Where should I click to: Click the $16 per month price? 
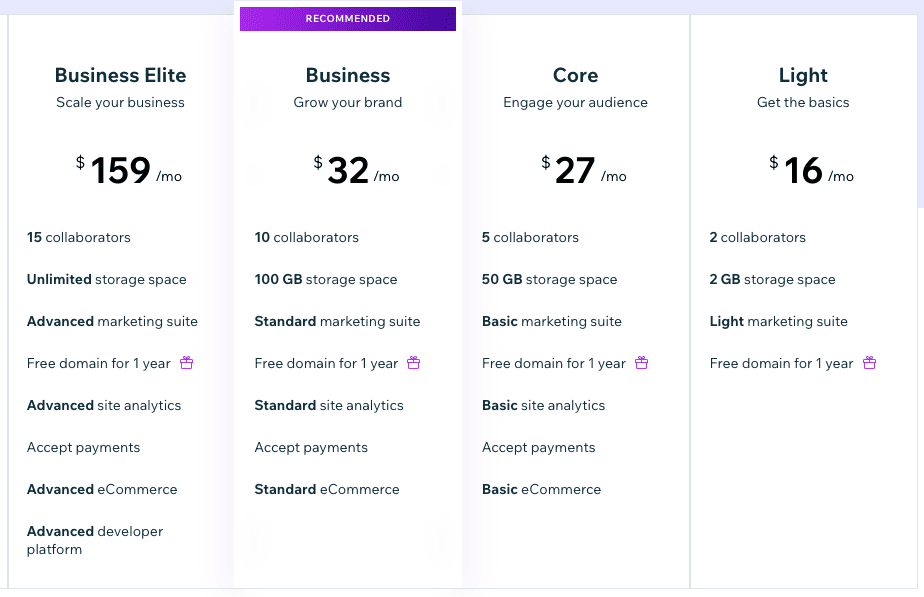(x=811, y=171)
